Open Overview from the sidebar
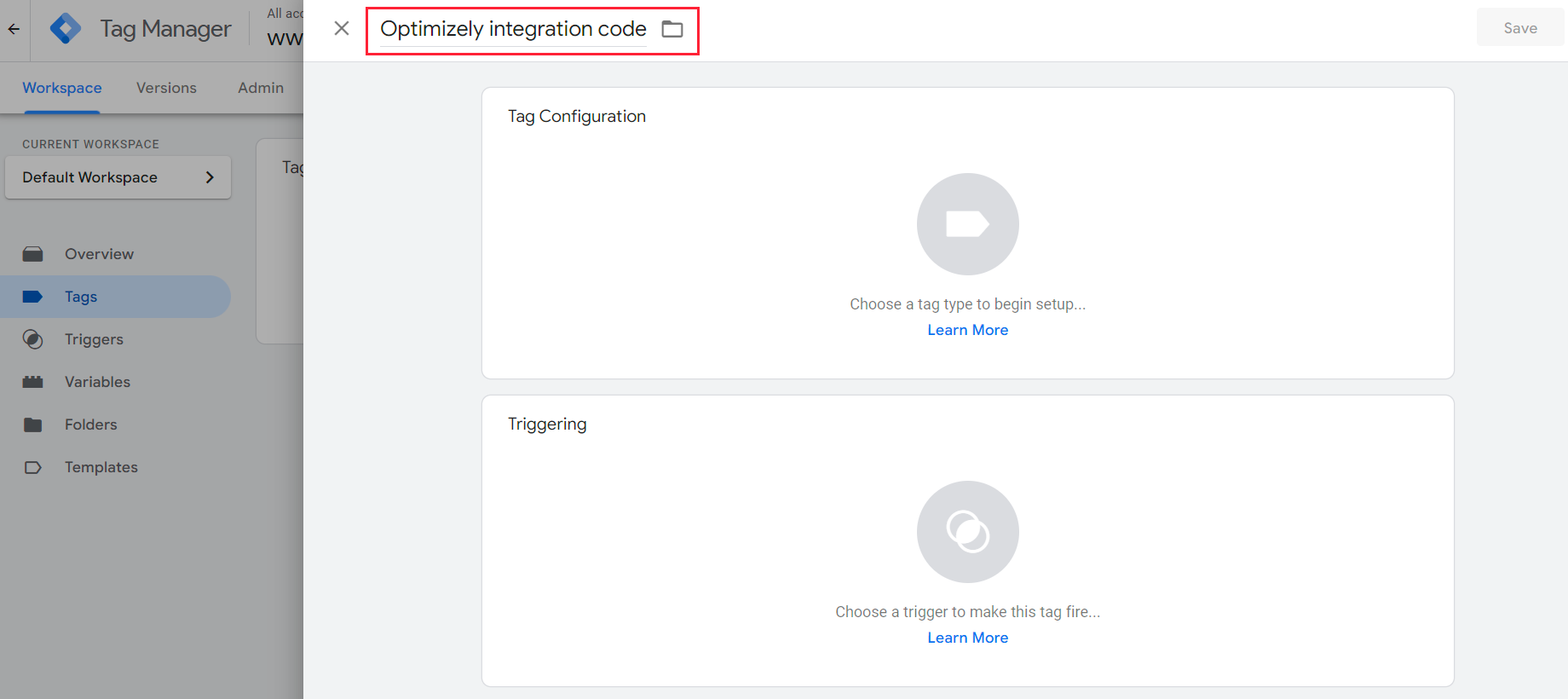Image resolution: width=1568 pixels, height=699 pixels. (x=99, y=254)
